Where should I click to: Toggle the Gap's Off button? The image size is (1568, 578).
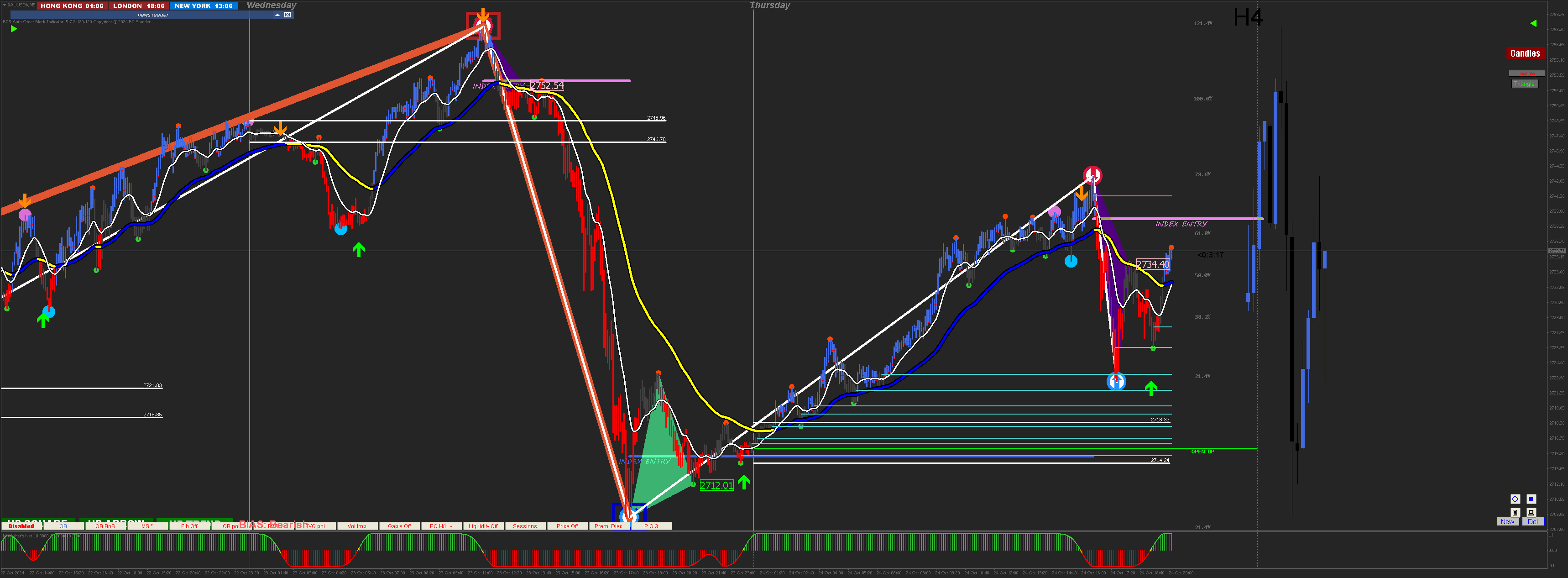(399, 526)
